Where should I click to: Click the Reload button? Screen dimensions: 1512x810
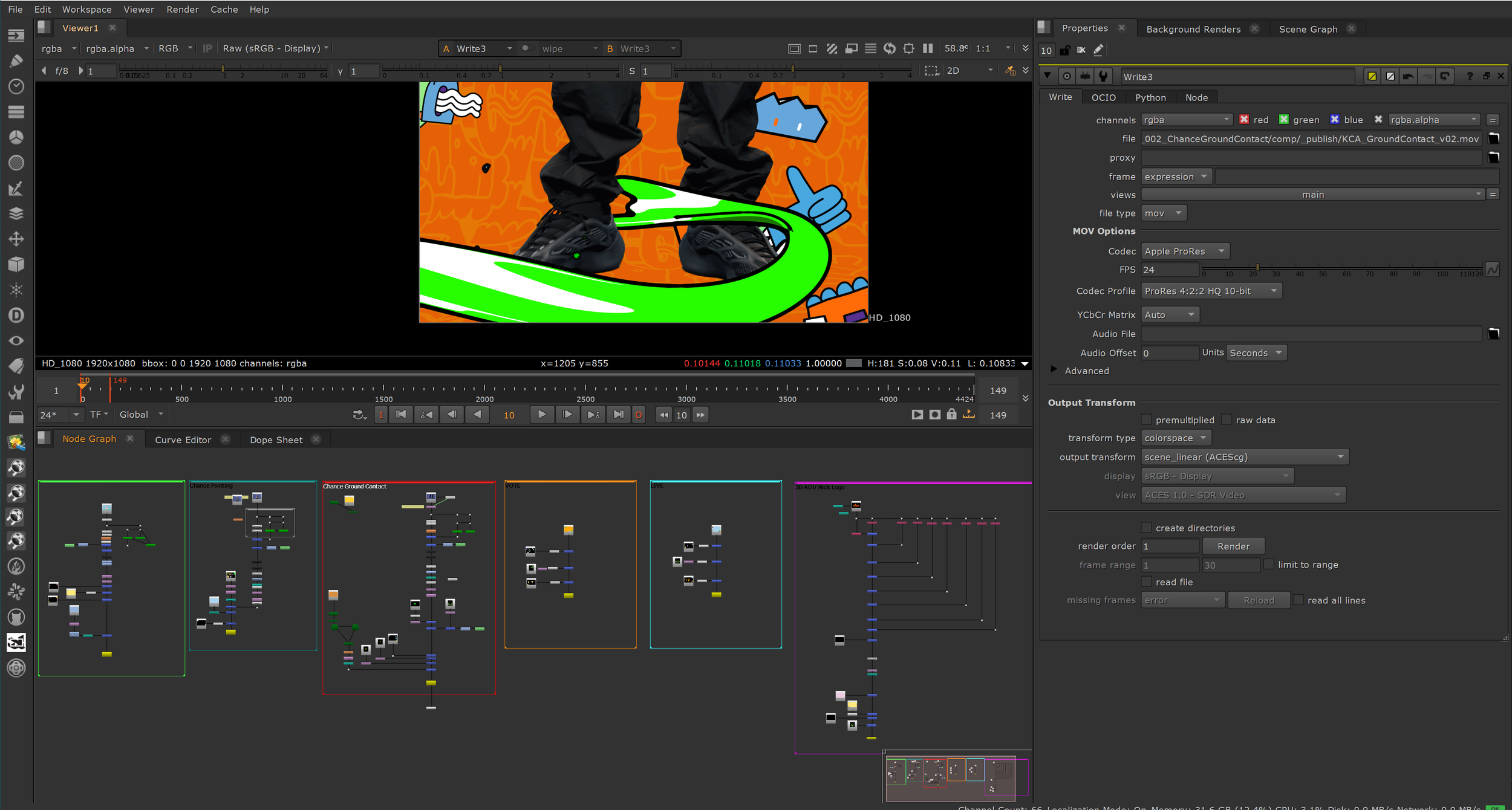[1258, 600]
